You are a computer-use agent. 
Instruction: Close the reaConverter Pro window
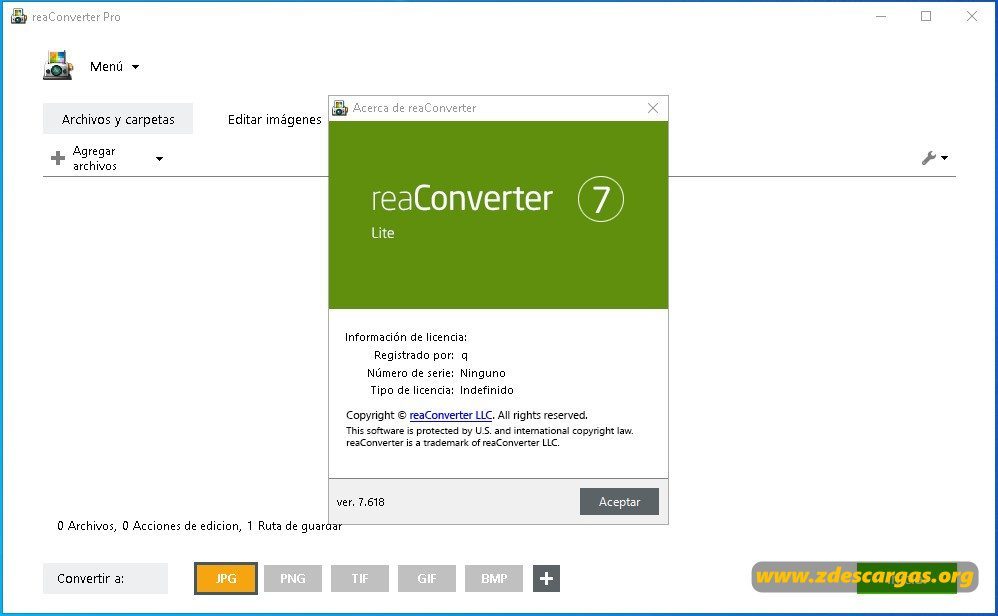pos(972,17)
